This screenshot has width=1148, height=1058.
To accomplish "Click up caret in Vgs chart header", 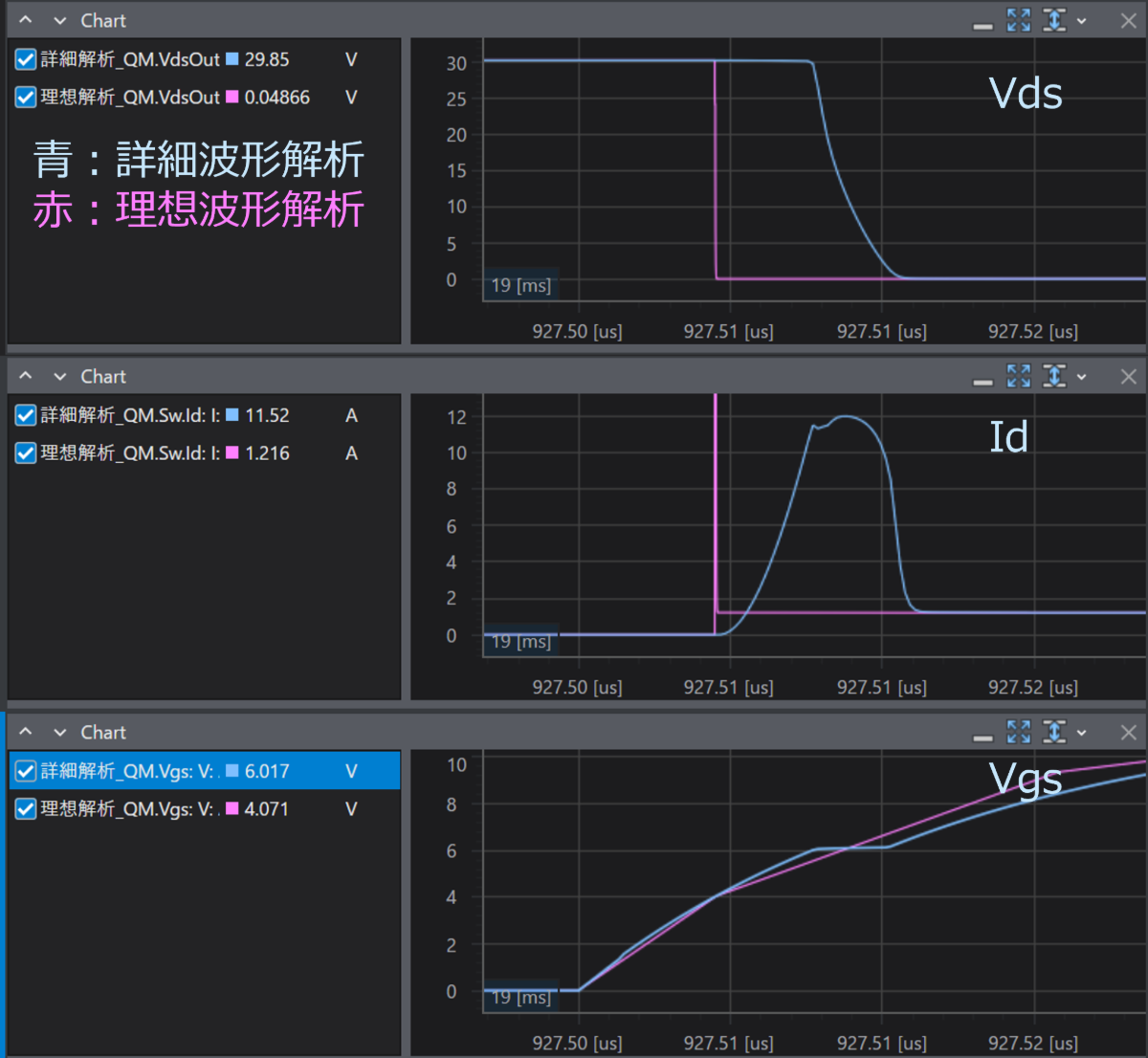I will 26,732.
